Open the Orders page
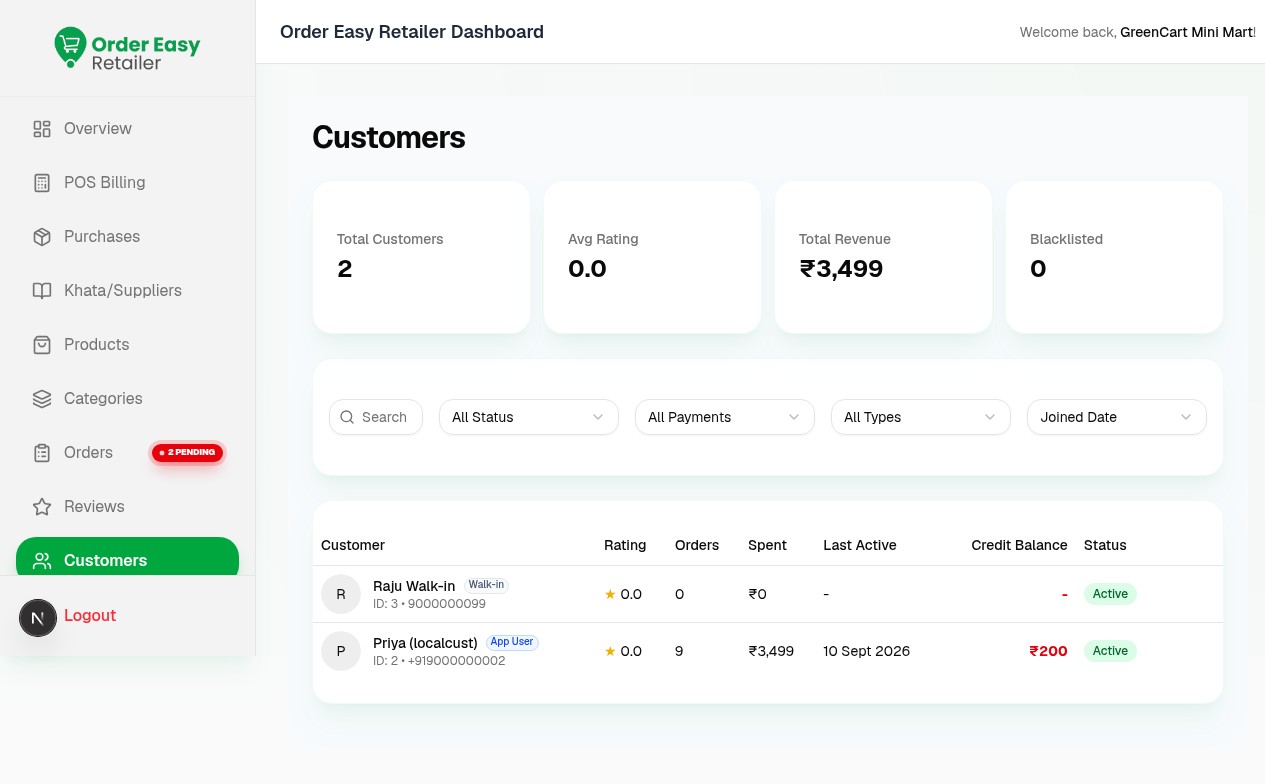 click(x=127, y=453)
